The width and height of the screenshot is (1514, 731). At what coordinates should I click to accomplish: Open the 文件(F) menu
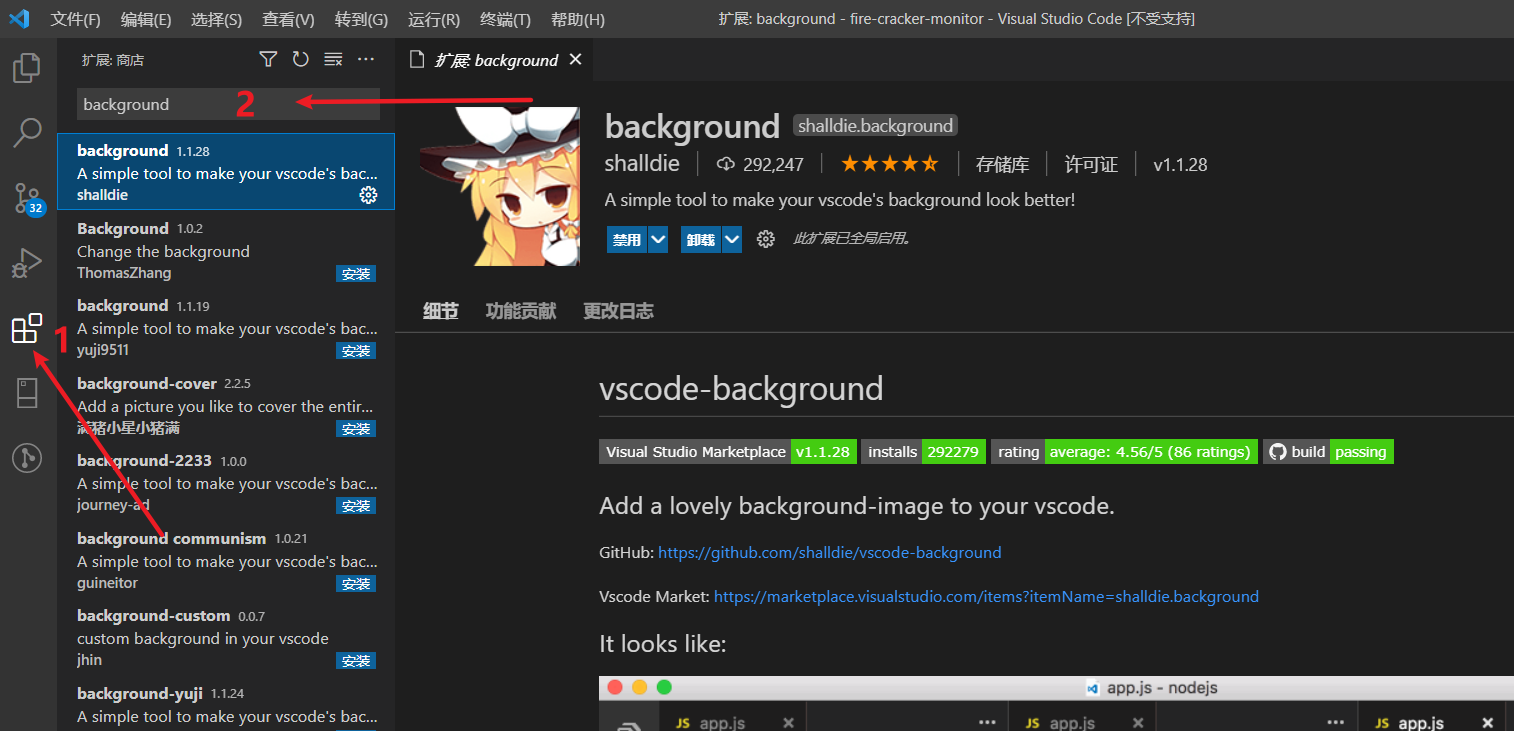coord(75,19)
